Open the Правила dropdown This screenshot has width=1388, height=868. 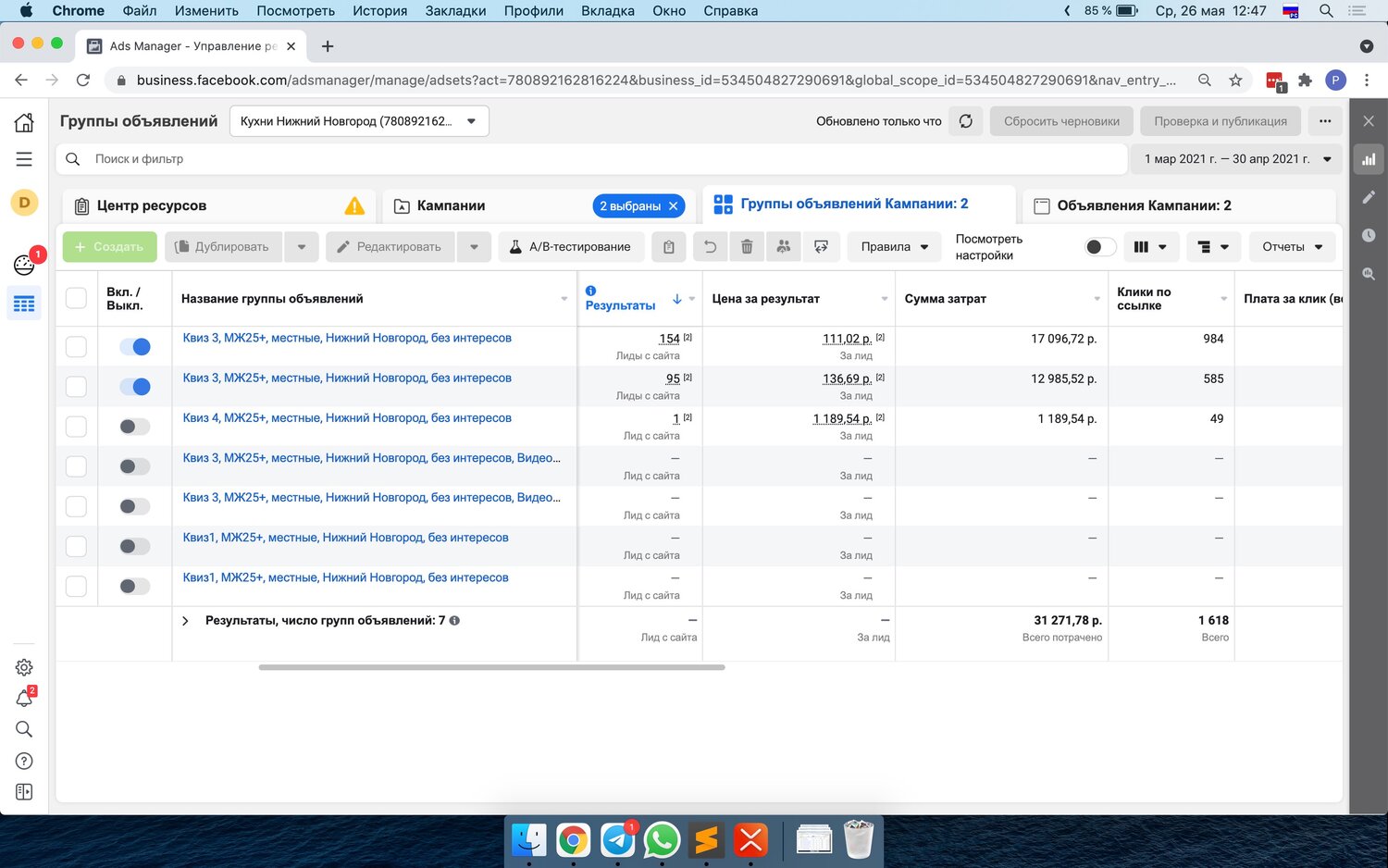pyautogui.click(x=895, y=247)
